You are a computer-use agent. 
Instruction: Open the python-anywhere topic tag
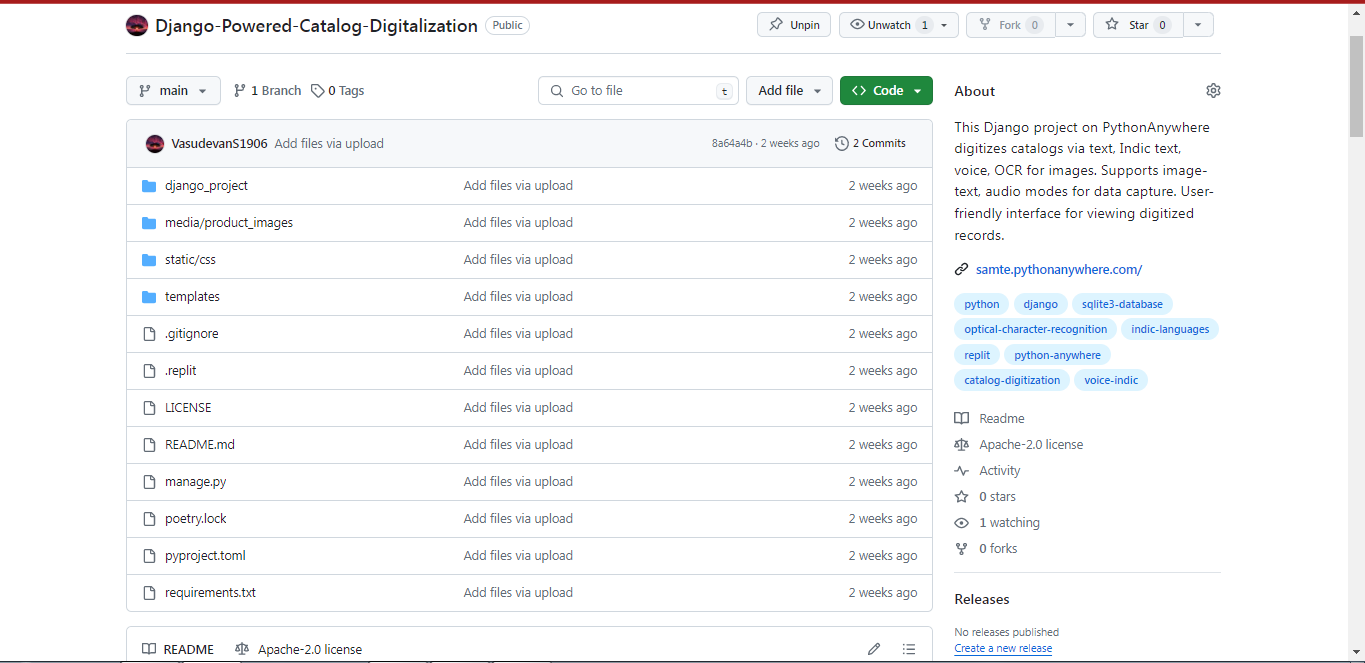pos(1057,355)
